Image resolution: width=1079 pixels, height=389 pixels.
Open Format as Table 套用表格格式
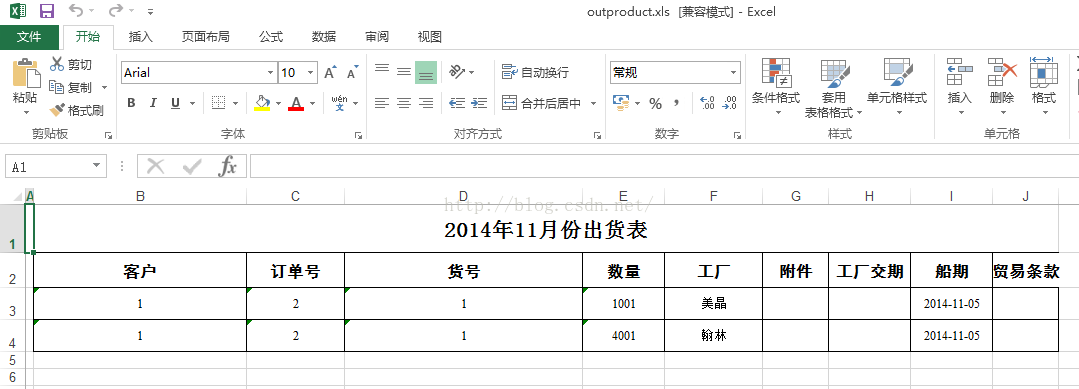834,88
